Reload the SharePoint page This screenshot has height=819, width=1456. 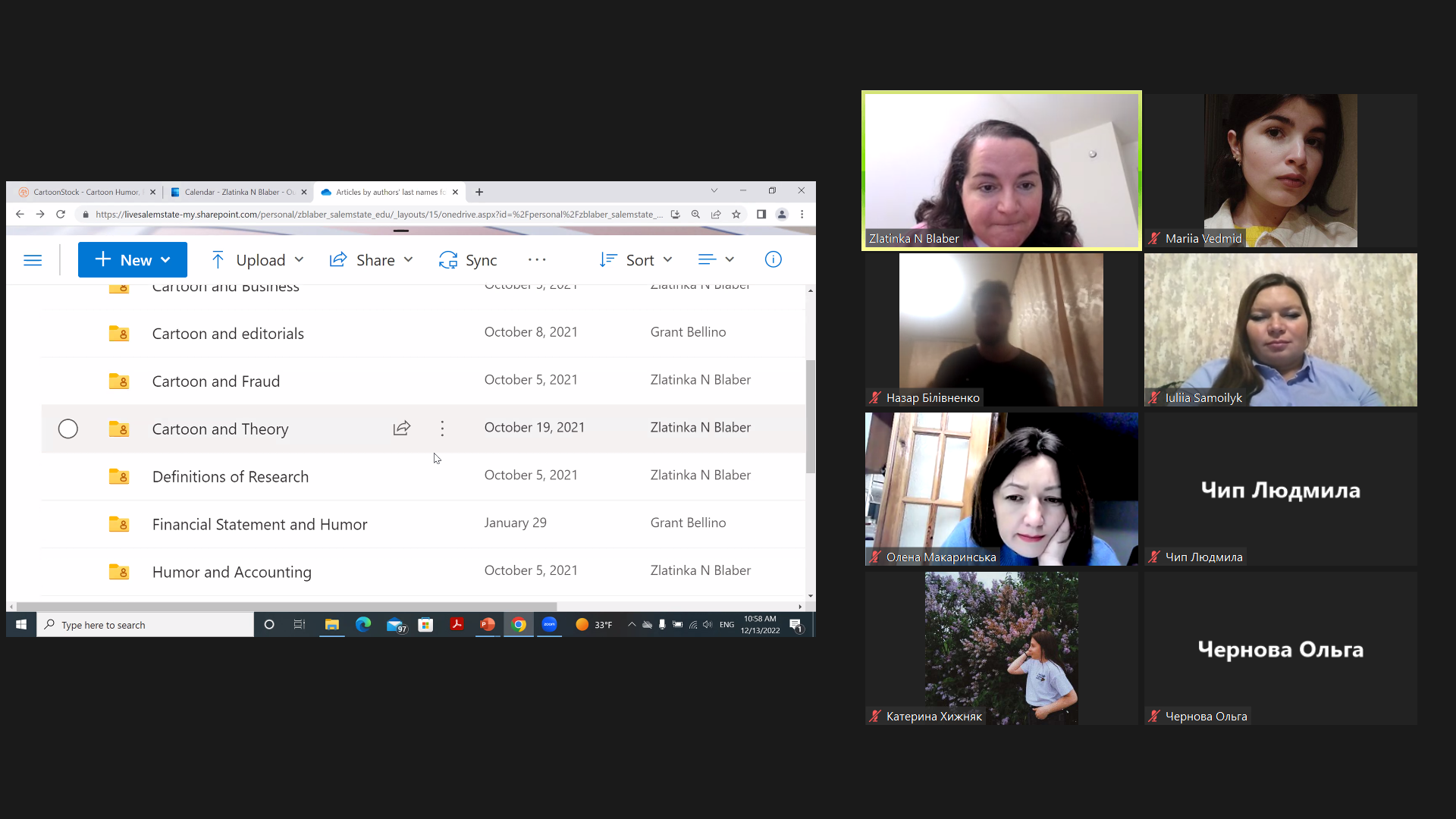tap(61, 215)
